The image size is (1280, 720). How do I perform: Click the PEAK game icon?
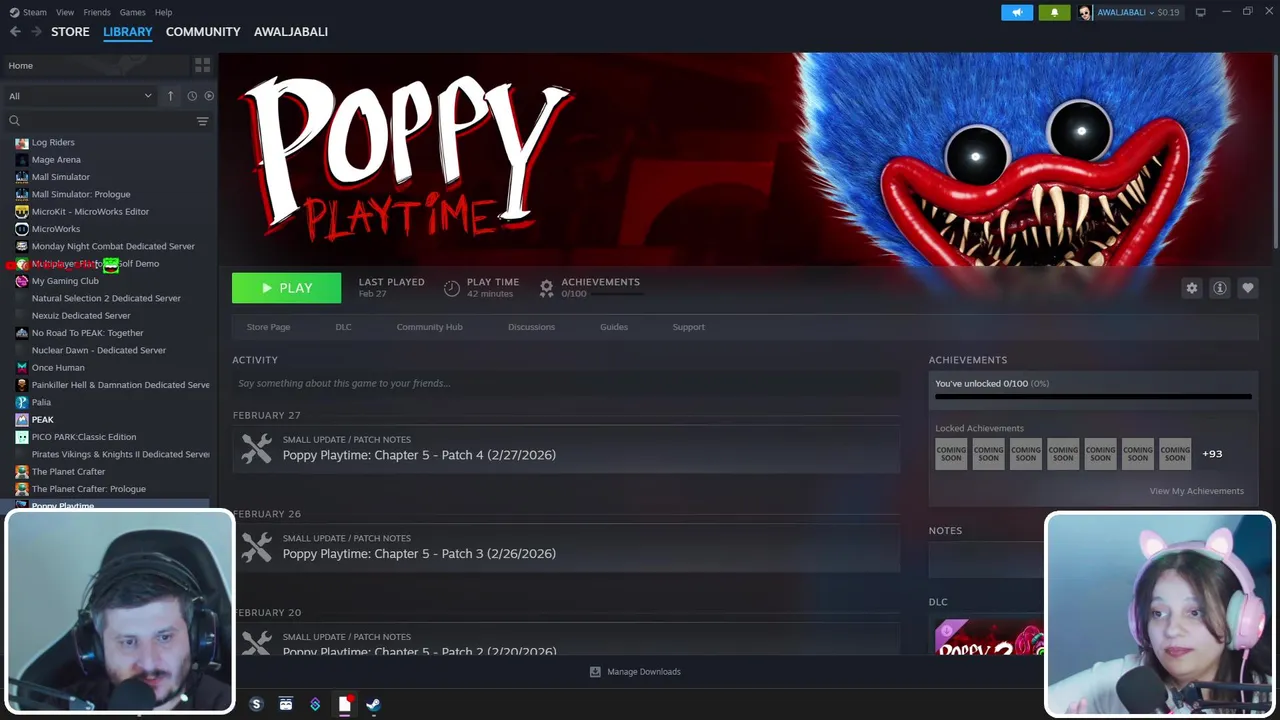point(22,419)
